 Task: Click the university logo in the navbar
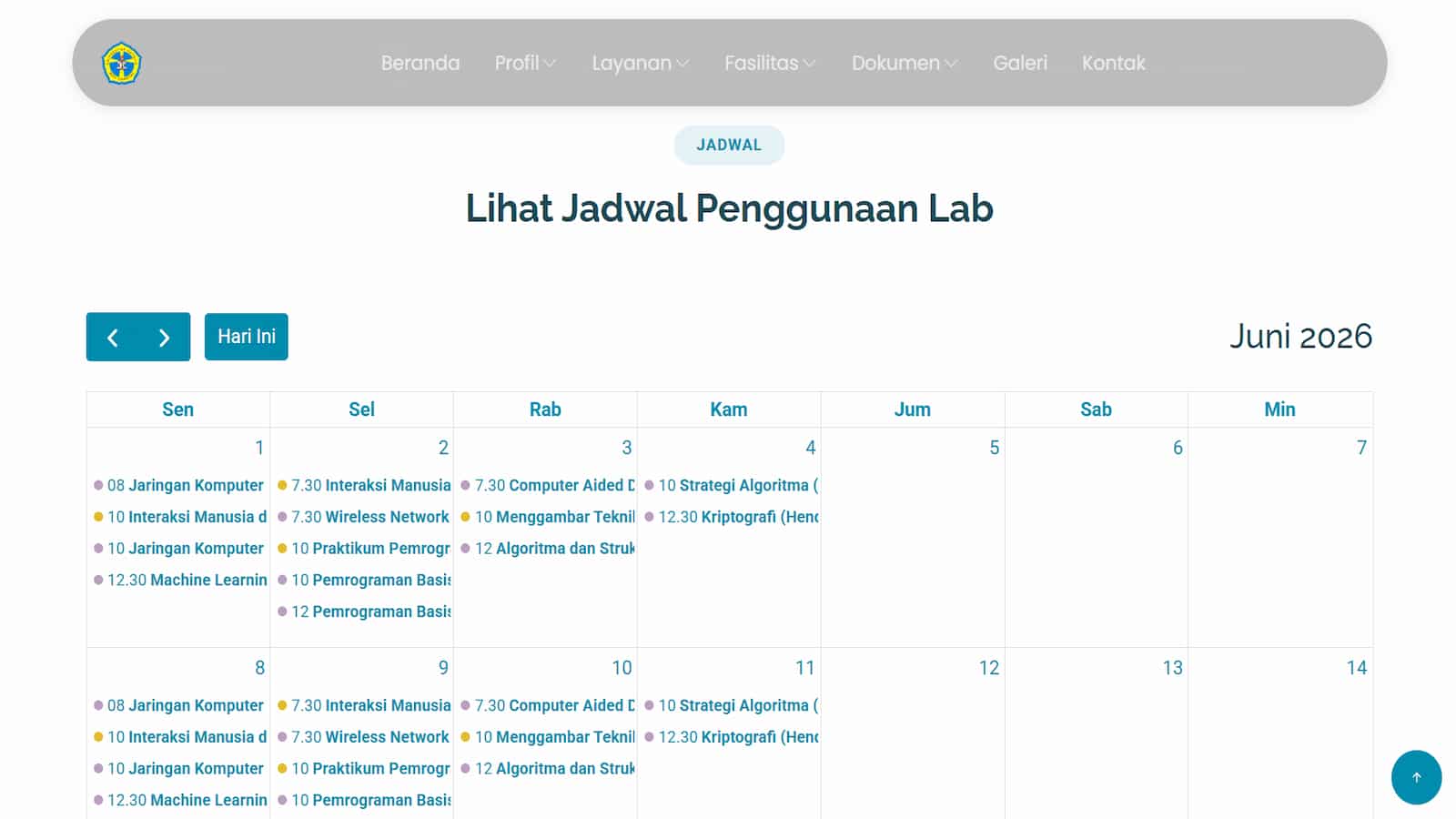pyautogui.click(x=121, y=63)
